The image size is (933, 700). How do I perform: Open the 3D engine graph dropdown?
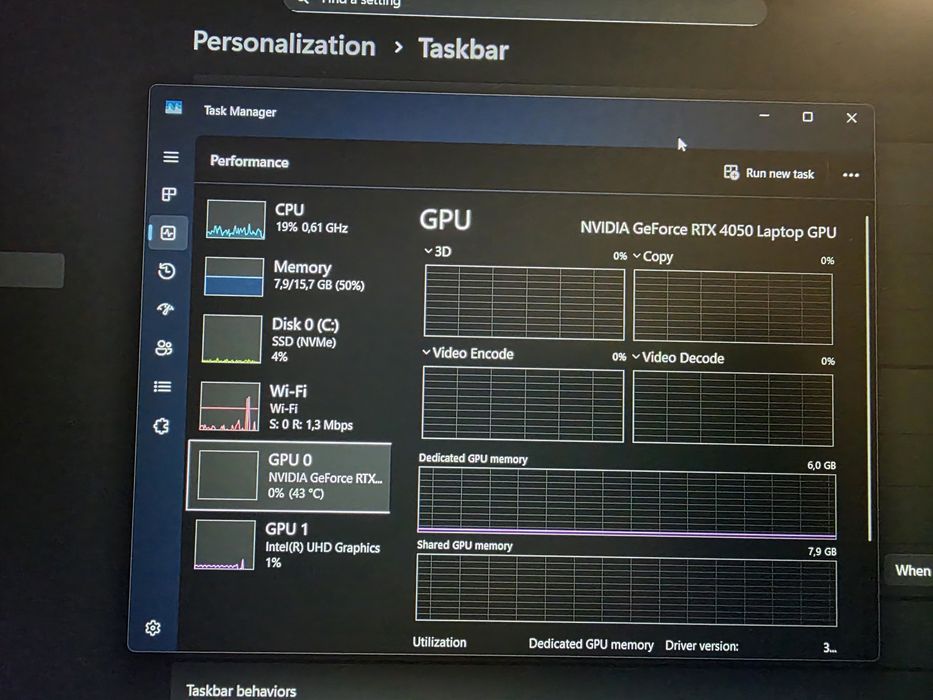[437, 251]
